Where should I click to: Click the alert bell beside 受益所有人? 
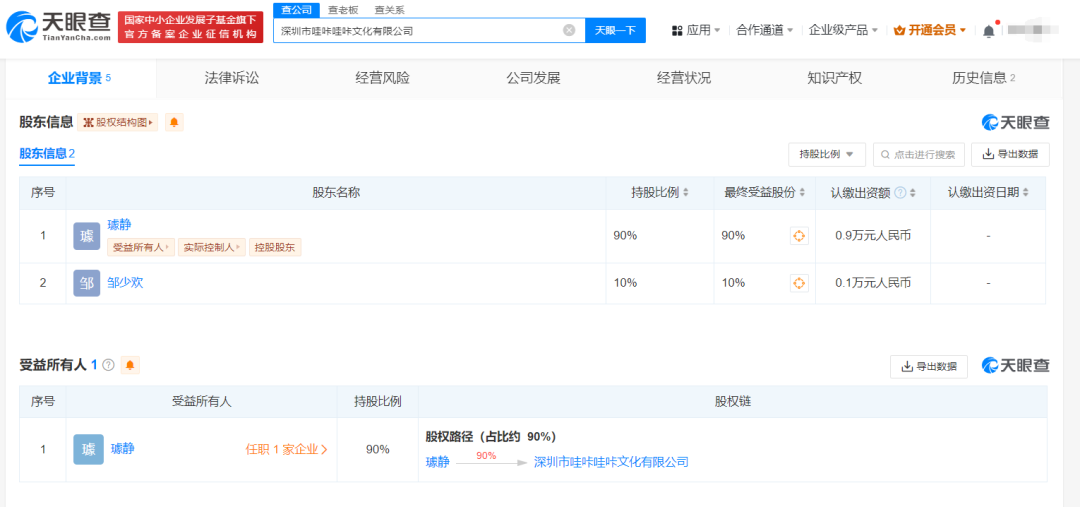coord(130,365)
